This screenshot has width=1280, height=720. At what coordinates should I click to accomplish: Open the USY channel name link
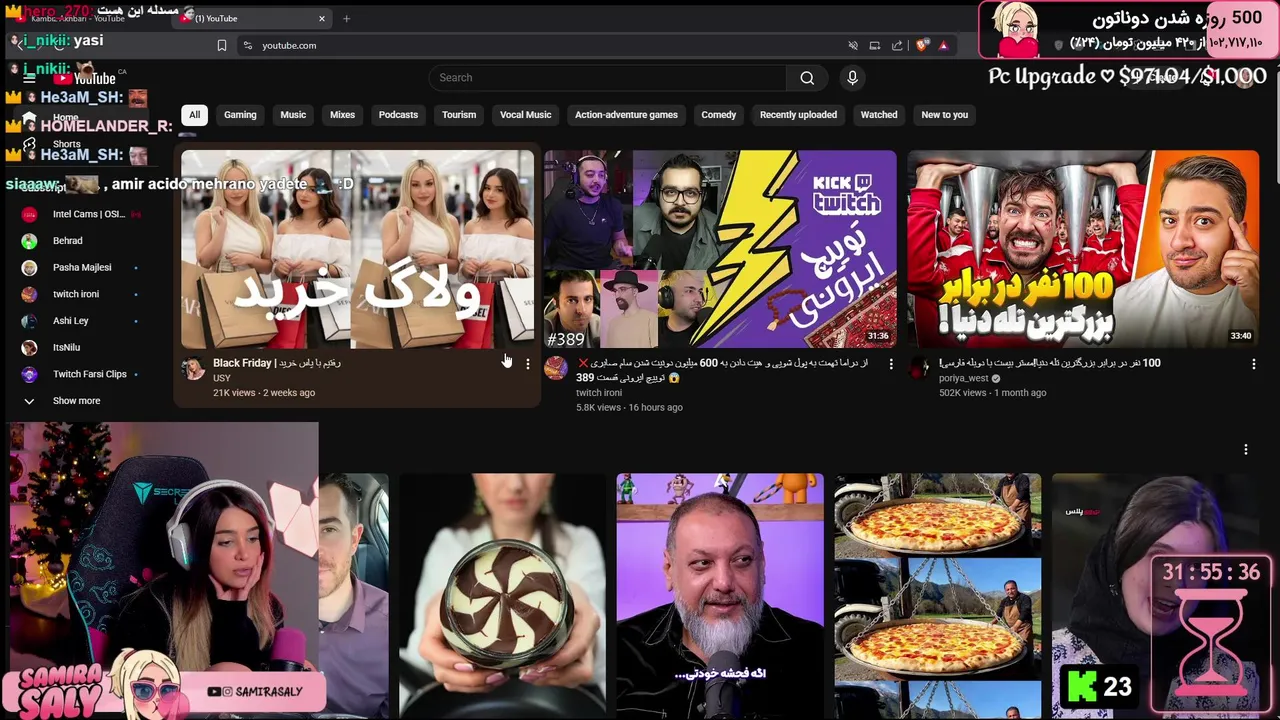pos(222,378)
